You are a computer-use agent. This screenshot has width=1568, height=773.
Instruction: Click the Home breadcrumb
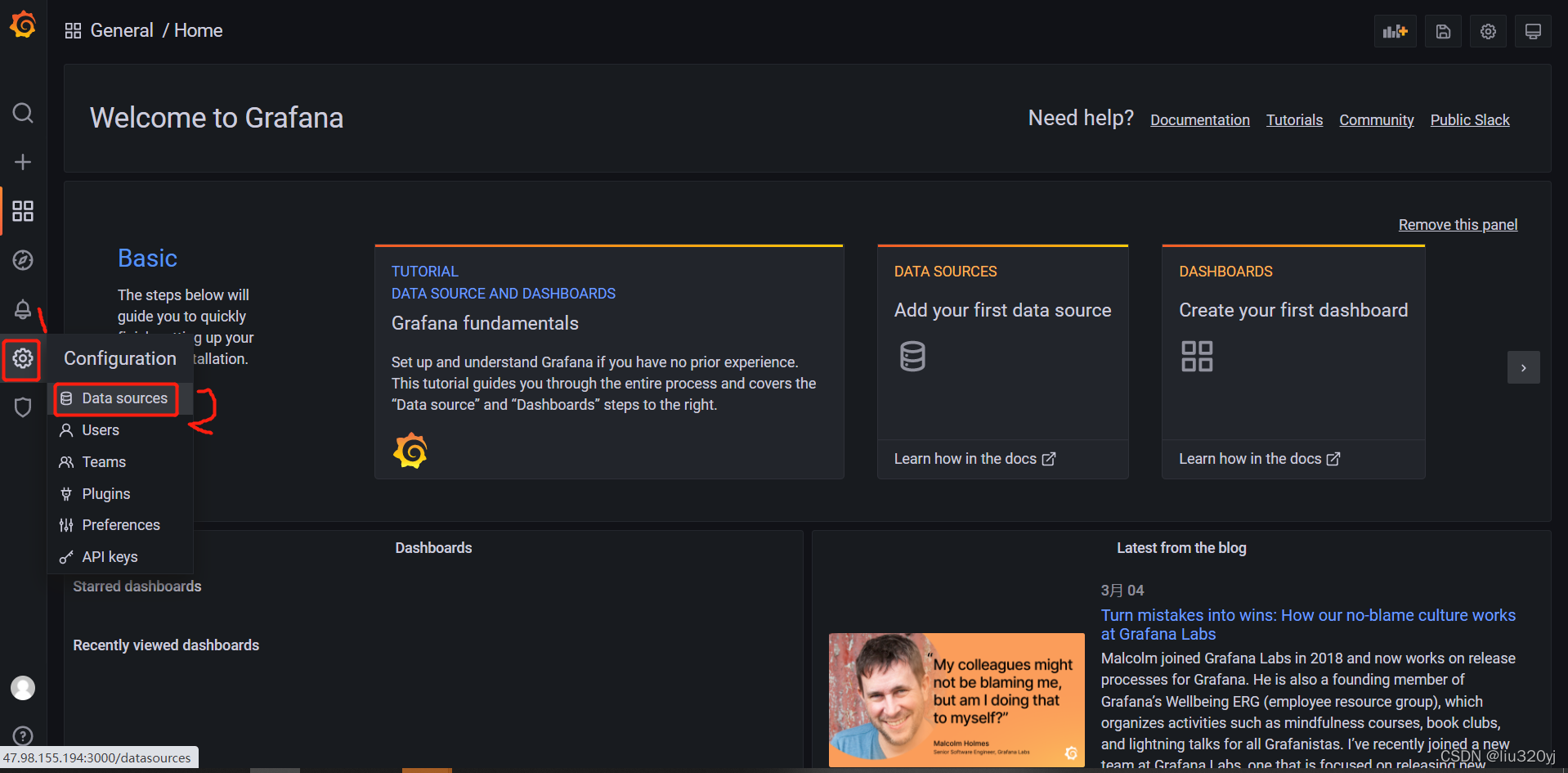(198, 31)
